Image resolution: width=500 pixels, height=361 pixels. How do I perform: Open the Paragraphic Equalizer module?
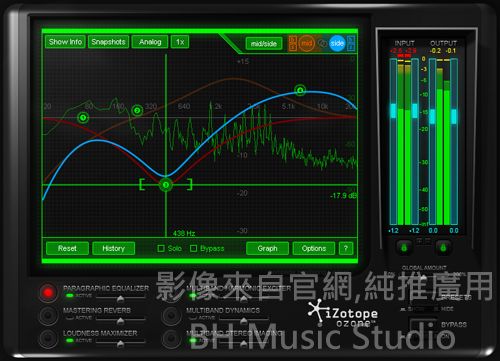(48, 293)
